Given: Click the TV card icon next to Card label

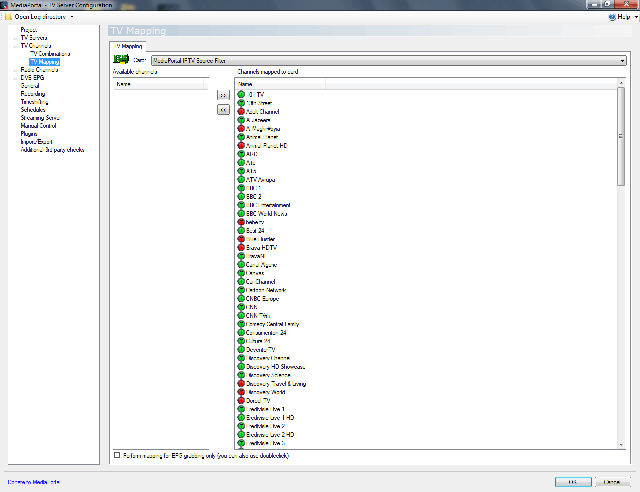Looking at the screenshot, I should (121, 59).
